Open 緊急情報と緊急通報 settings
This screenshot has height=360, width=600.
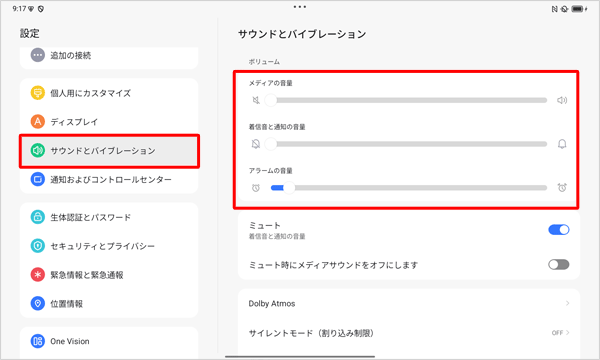pos(109,275)
